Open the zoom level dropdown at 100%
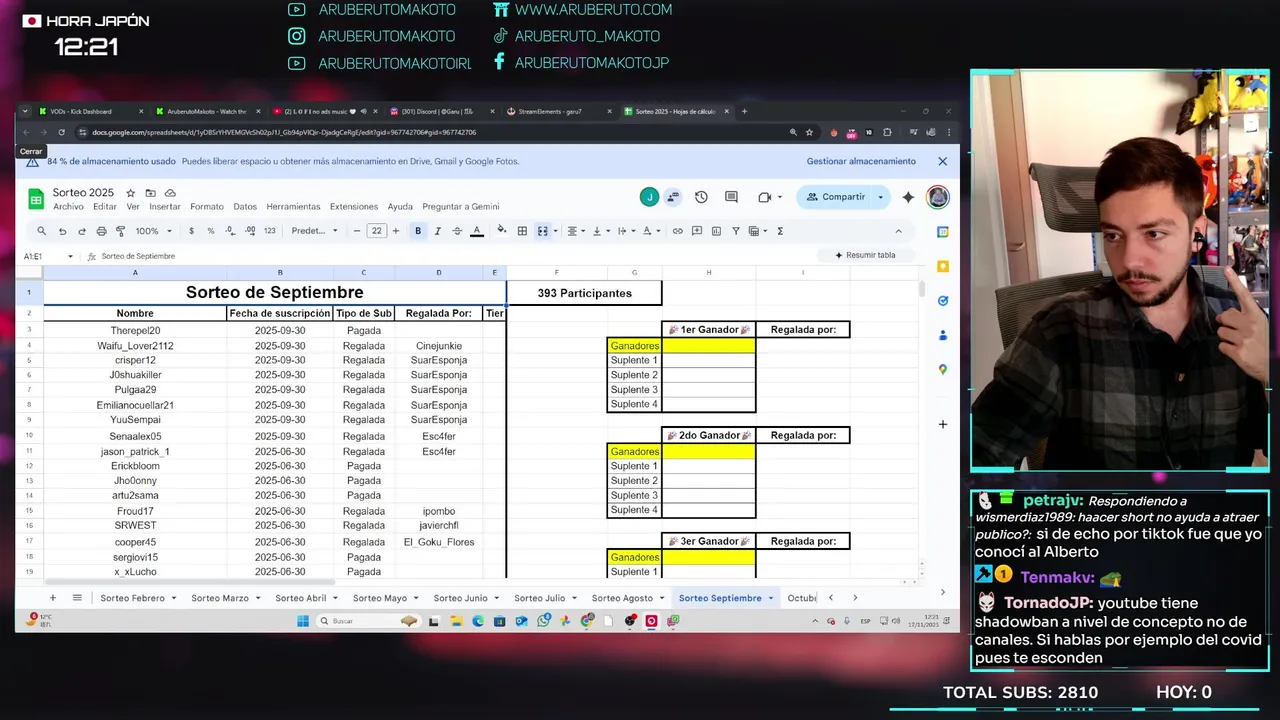Viewport: 1280px width, 720px height. pyautogui.click(x=153, y=231)
